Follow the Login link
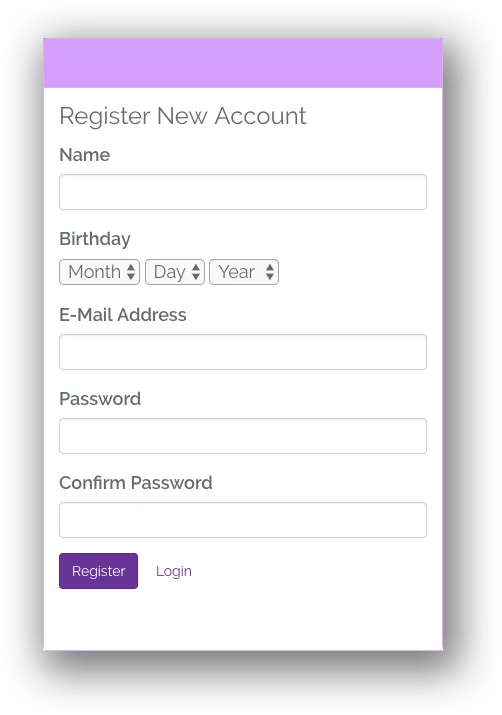 (x=174, y=571)
